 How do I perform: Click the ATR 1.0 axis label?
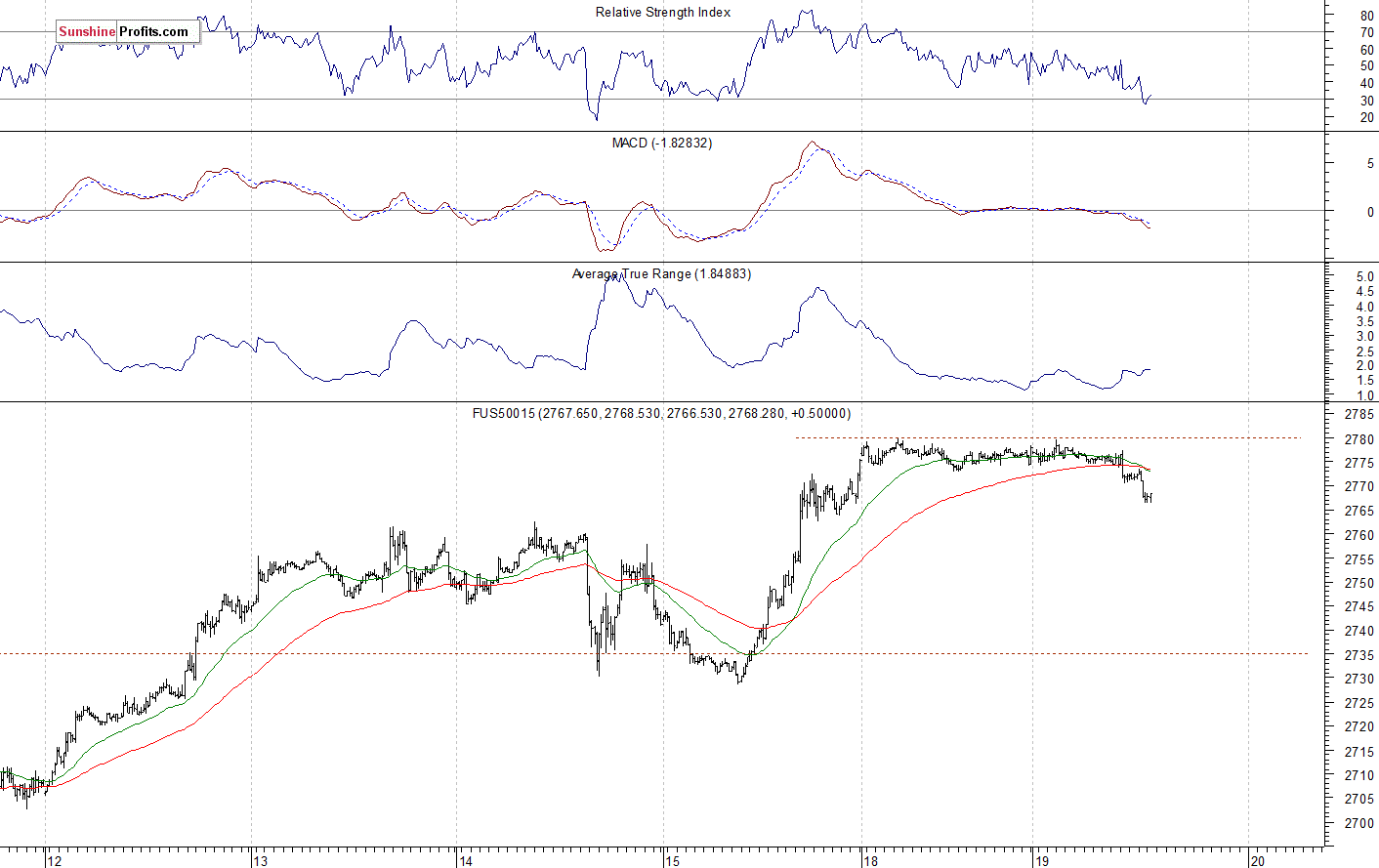[1365, 395]
